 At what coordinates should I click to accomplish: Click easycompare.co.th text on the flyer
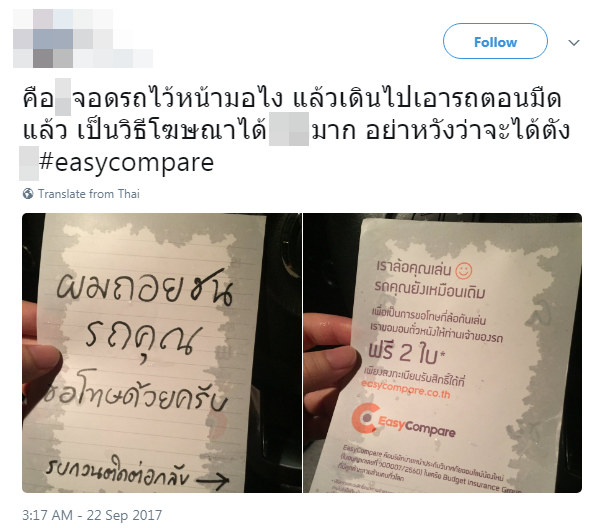pyautogui.click(x=406, y=389)
